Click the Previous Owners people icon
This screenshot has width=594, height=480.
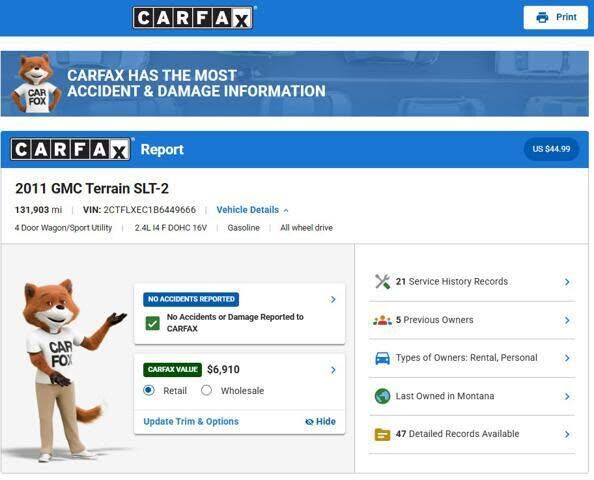[382, 321]
